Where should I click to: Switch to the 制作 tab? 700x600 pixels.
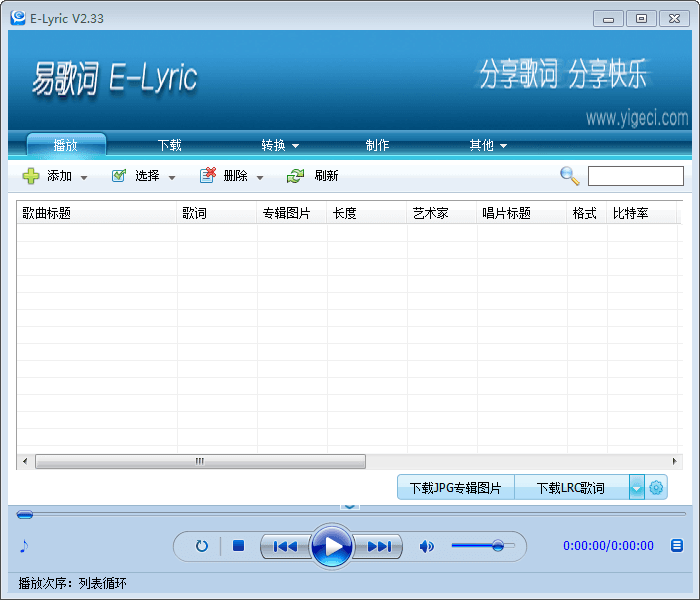(x=377, y=145)
